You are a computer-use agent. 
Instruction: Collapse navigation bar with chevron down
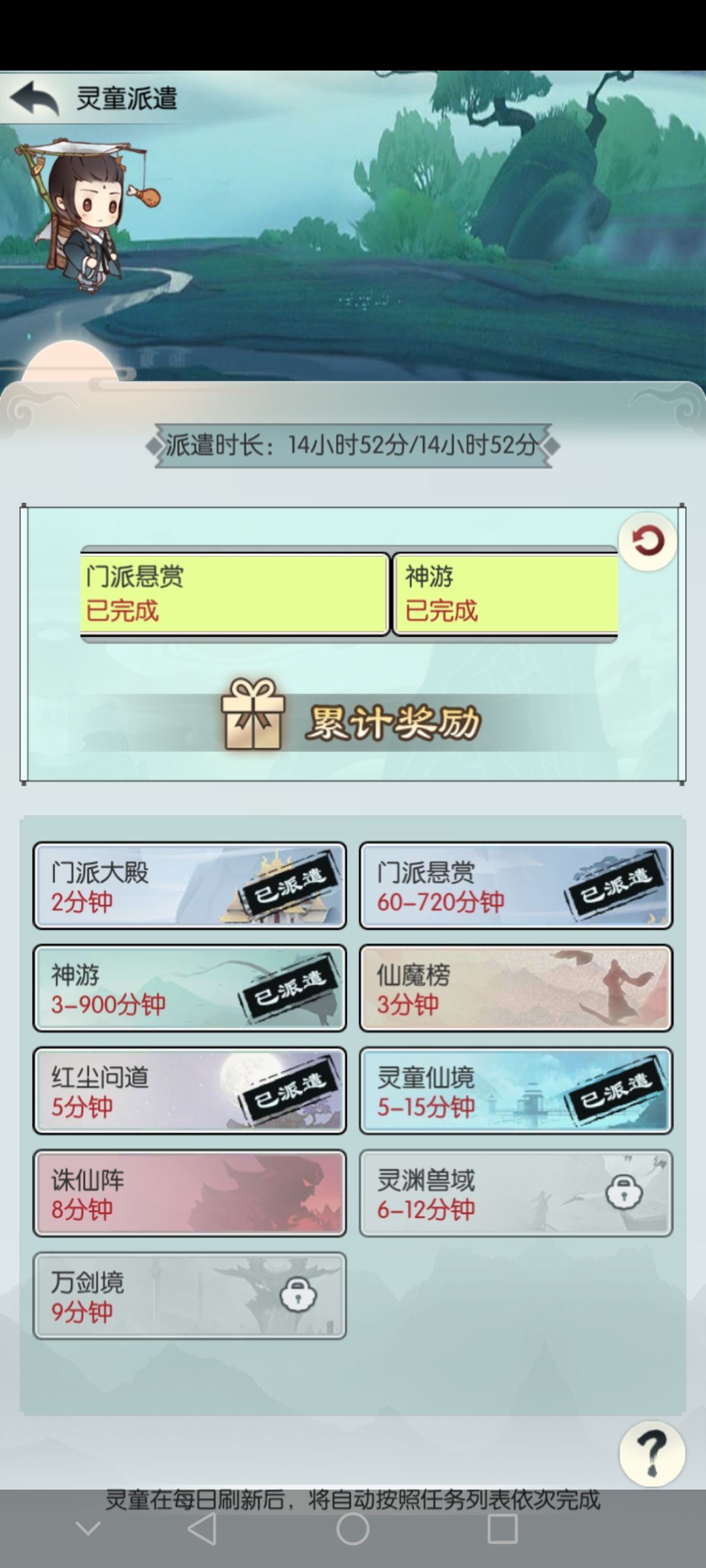(x=88, y=1529)
